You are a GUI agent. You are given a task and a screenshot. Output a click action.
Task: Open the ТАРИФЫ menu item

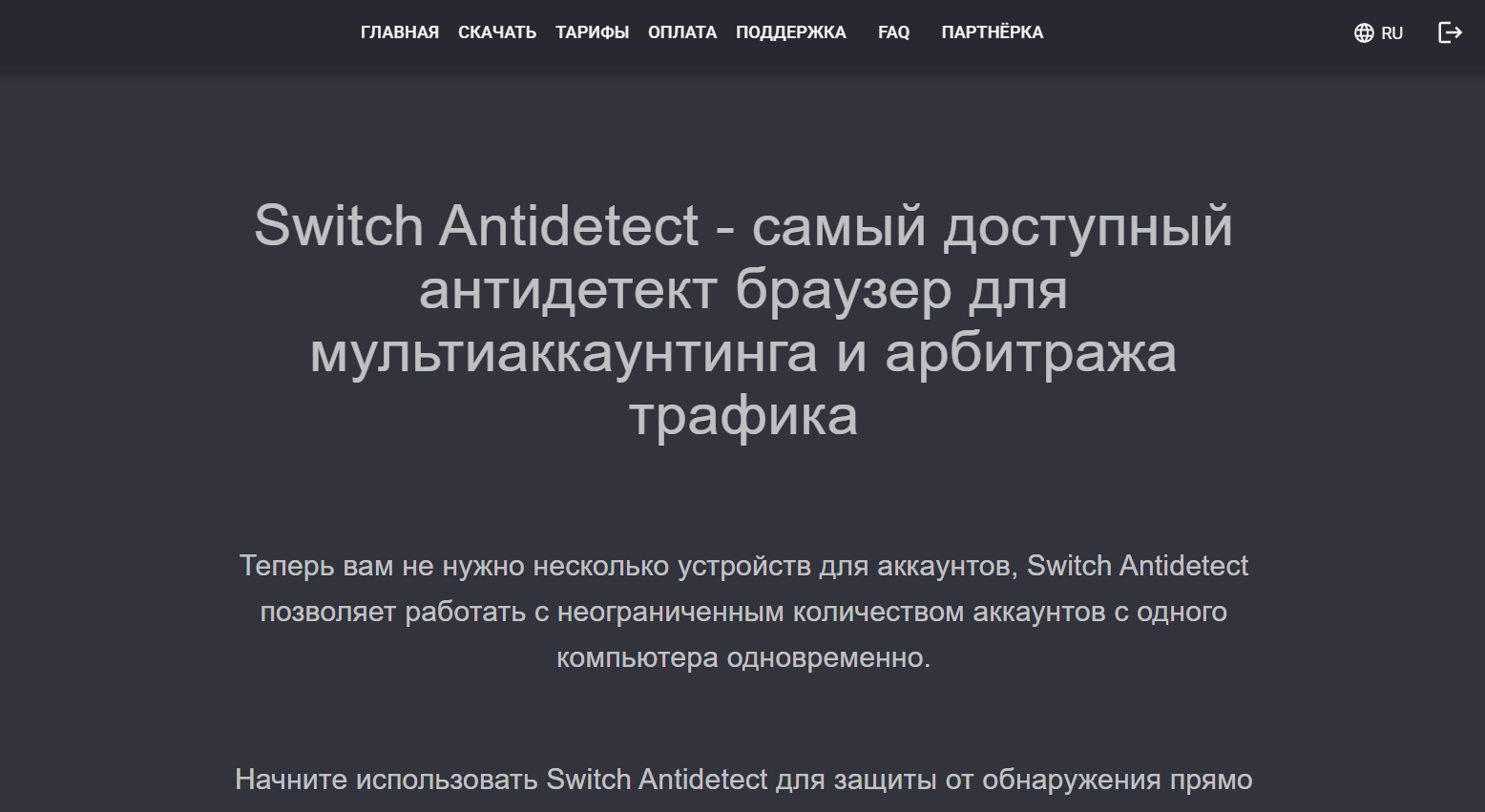[x=592, y=32]
